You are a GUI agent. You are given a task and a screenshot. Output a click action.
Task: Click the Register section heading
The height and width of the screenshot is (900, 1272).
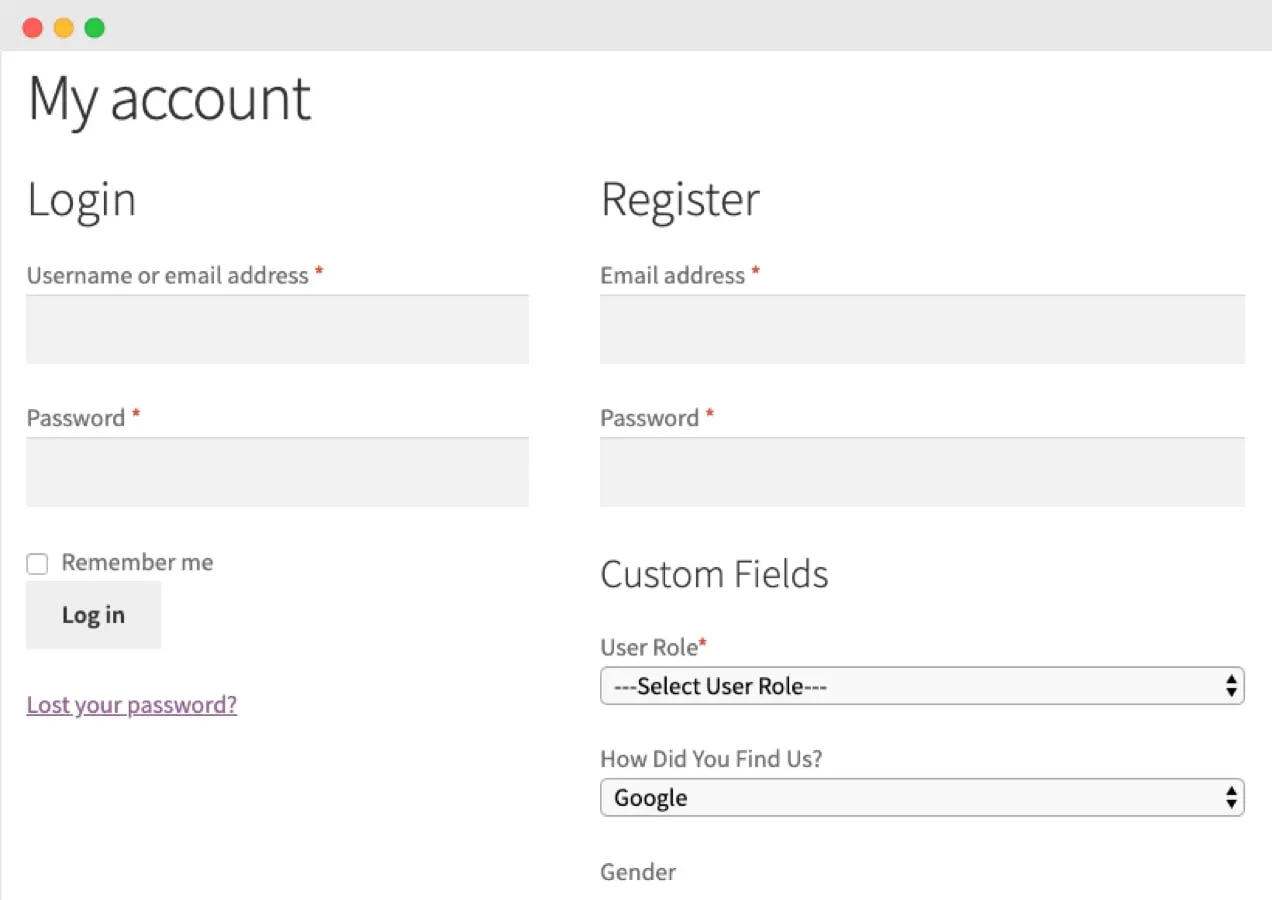click(680, 200)
